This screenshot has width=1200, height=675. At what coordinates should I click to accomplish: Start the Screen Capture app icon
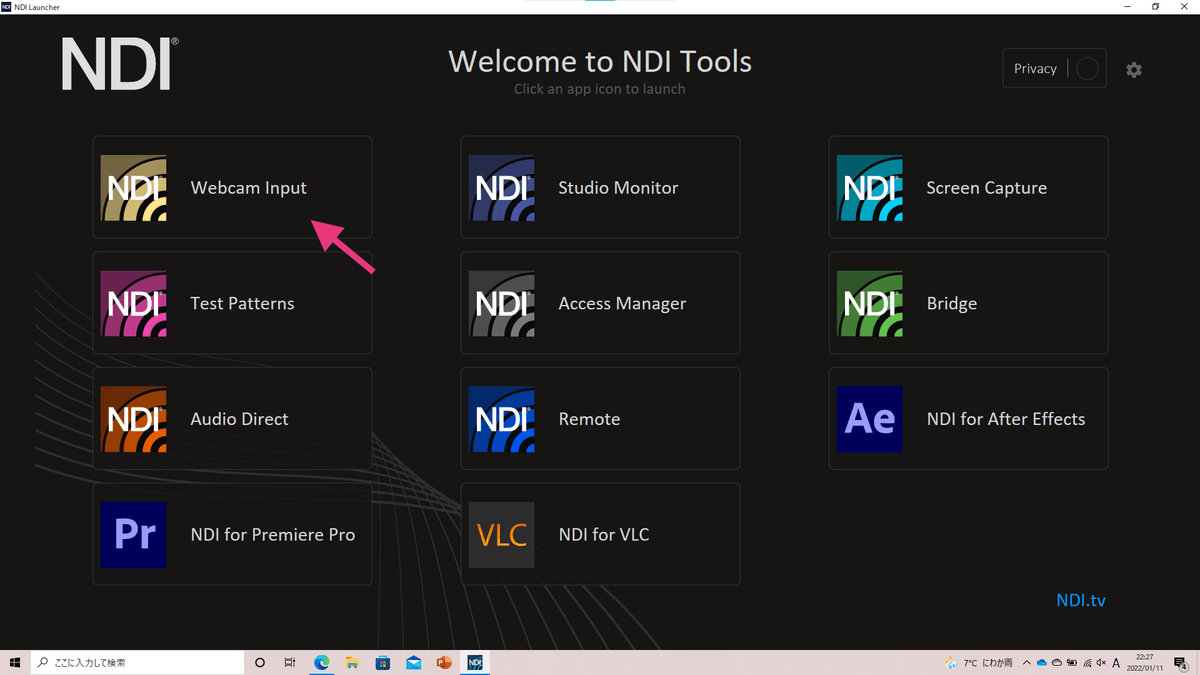click(x=870, y=188)
